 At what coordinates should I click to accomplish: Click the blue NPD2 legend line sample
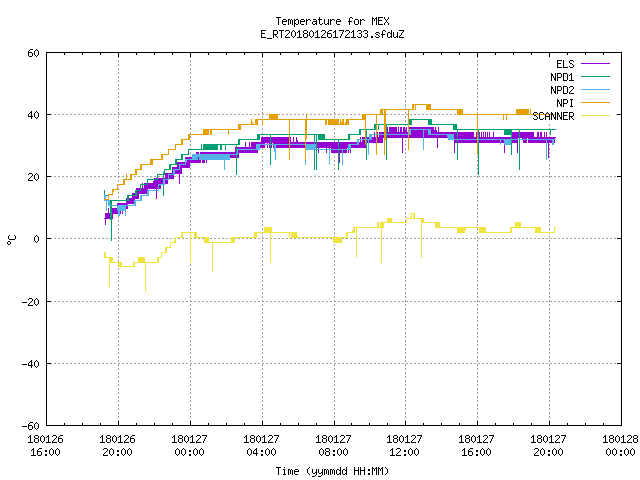pos(596,89)
